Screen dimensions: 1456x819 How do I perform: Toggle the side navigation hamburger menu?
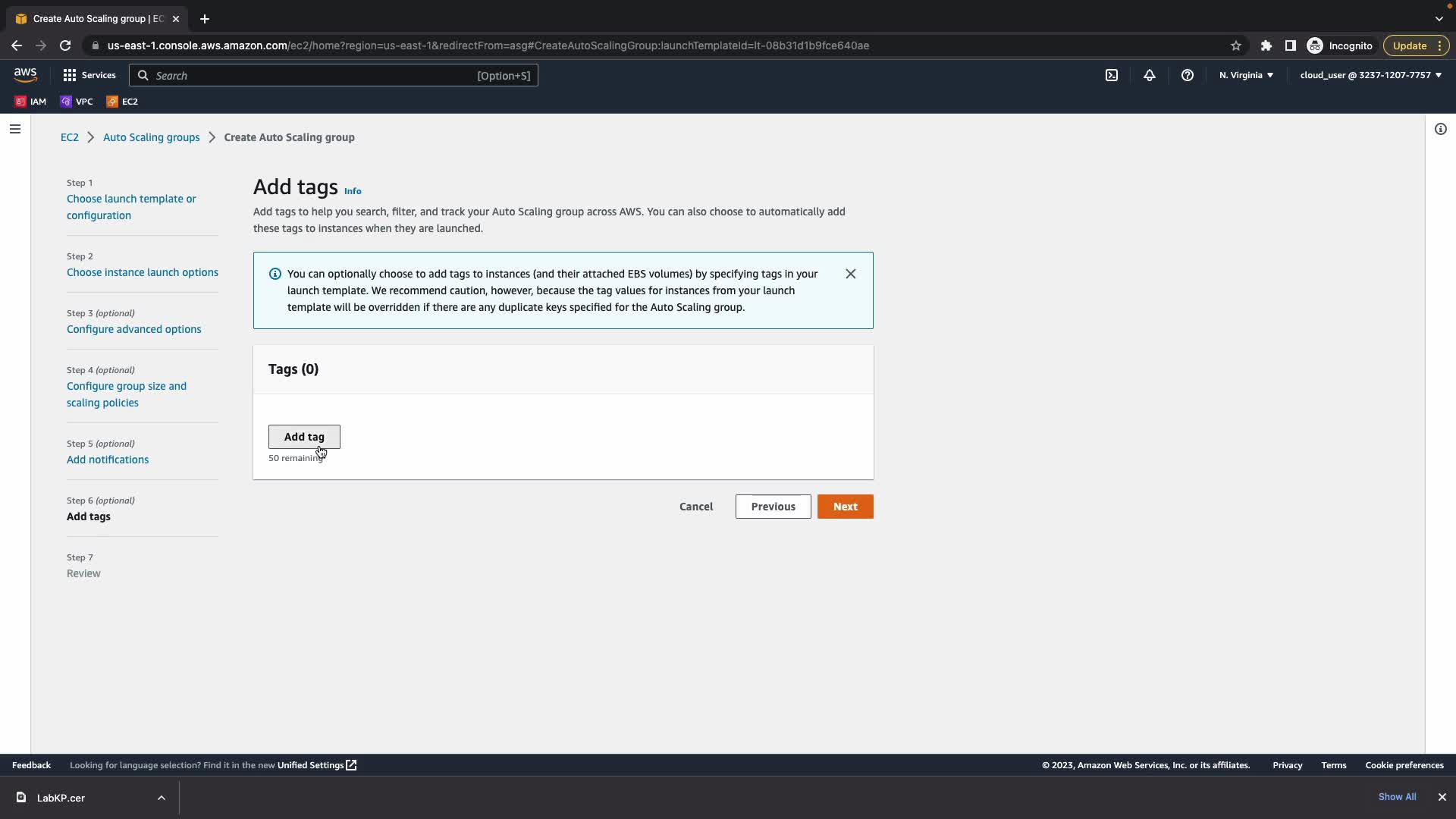pos(15,129)
